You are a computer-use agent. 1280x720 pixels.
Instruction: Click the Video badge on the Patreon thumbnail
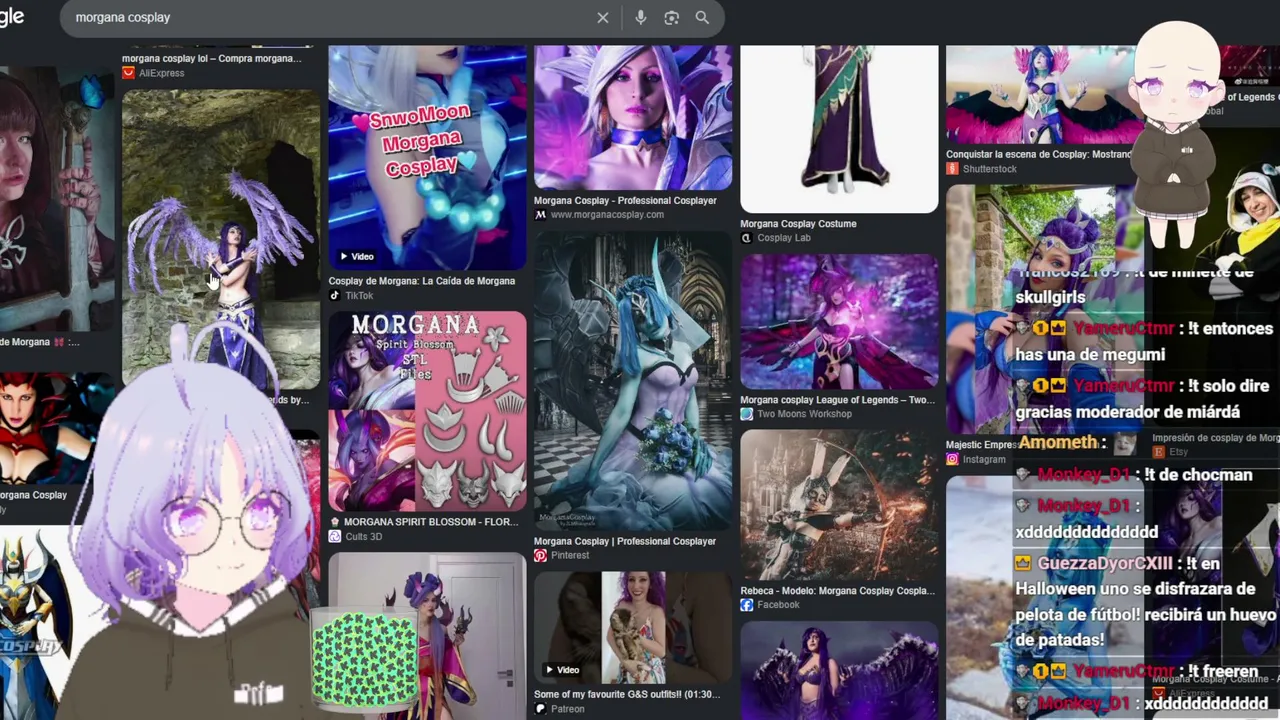(x=562, y=670)
